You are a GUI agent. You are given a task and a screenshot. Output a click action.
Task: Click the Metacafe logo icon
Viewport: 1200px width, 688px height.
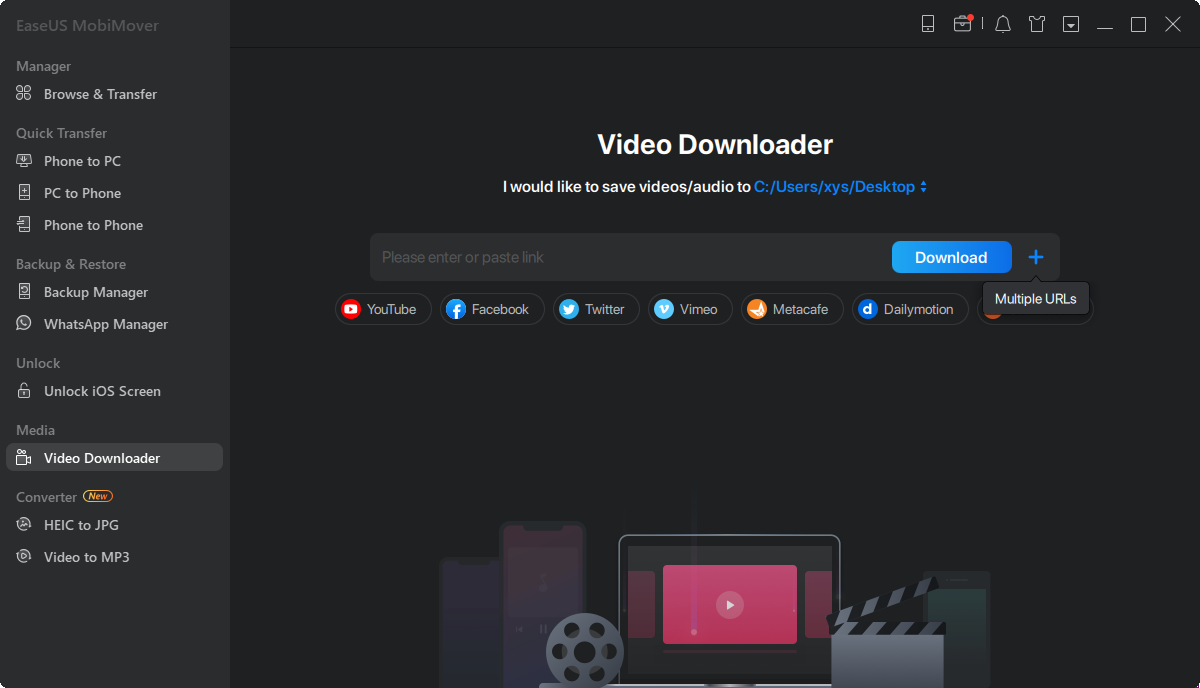[757, 309]
